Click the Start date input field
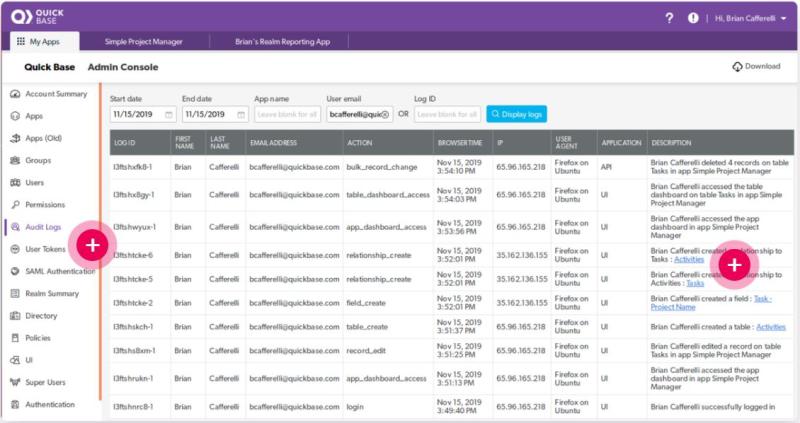 (143, 114)
